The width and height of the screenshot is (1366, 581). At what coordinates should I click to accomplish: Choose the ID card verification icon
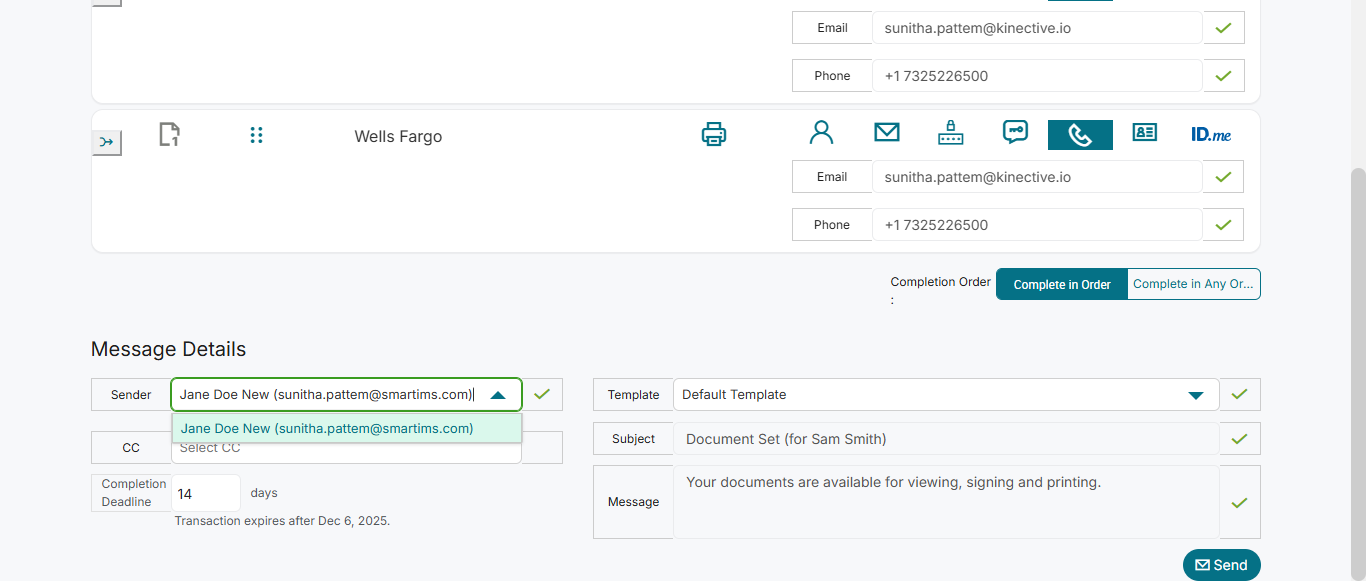point(1144,133)
